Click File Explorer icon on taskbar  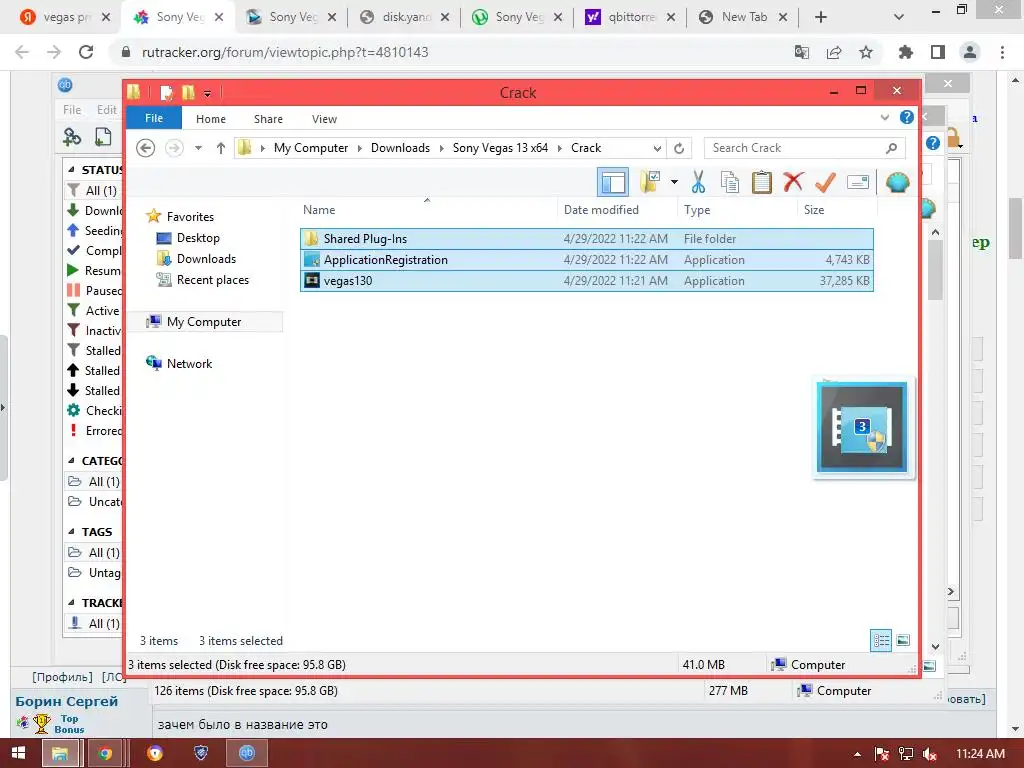pos(60,754)
